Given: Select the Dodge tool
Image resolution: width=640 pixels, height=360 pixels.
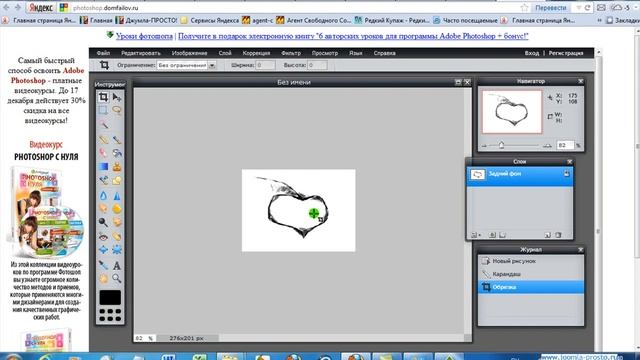Looking at the screenshot, I should coord(103,222).
